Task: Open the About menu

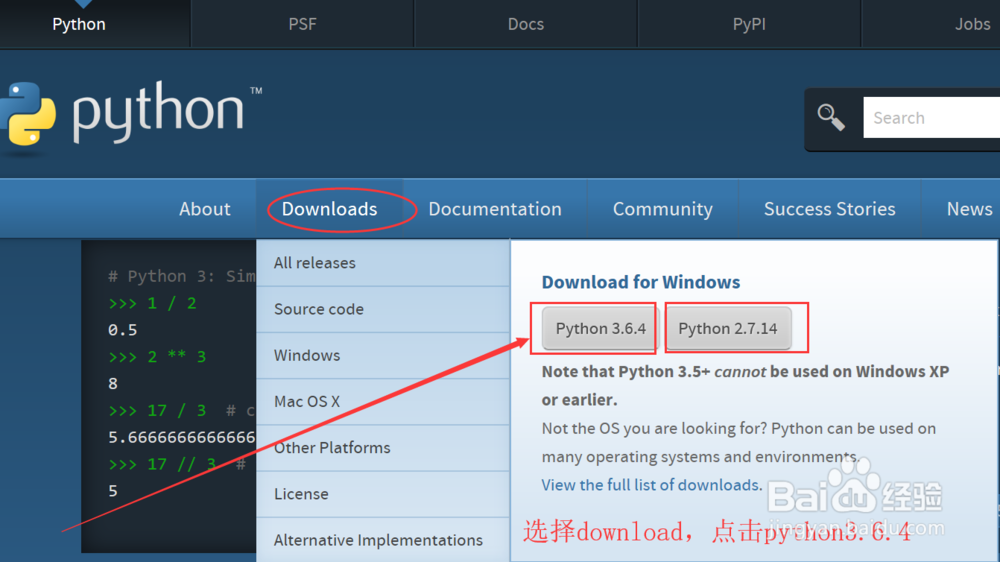Action: (205, 209)
